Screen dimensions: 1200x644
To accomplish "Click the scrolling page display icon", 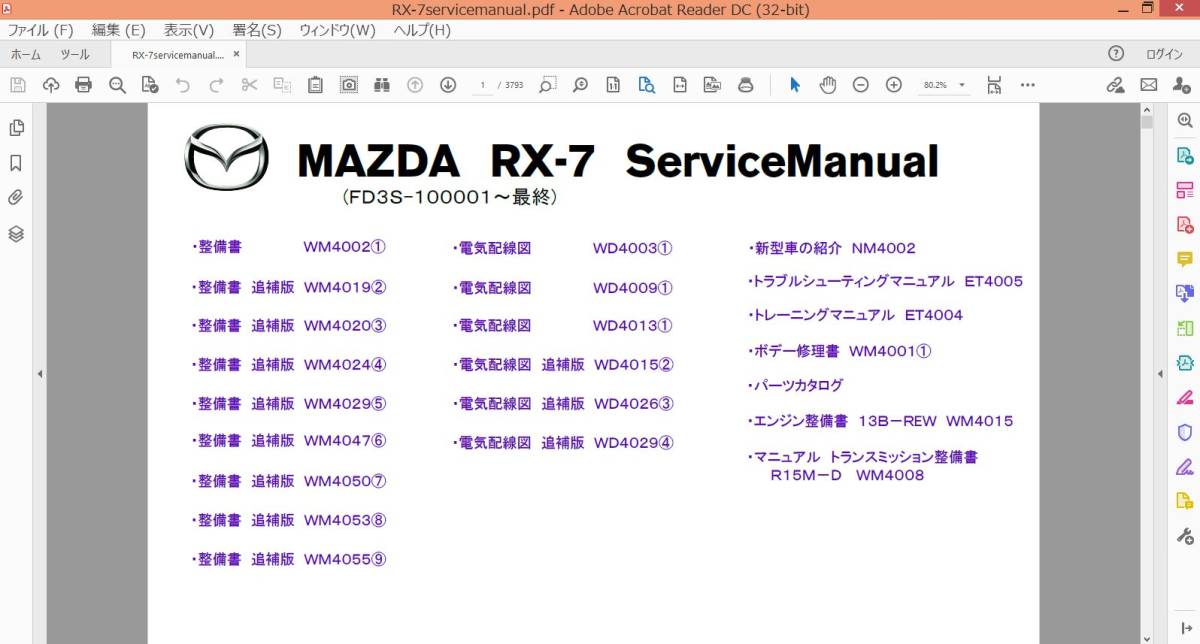I will (x=993, y=85).
